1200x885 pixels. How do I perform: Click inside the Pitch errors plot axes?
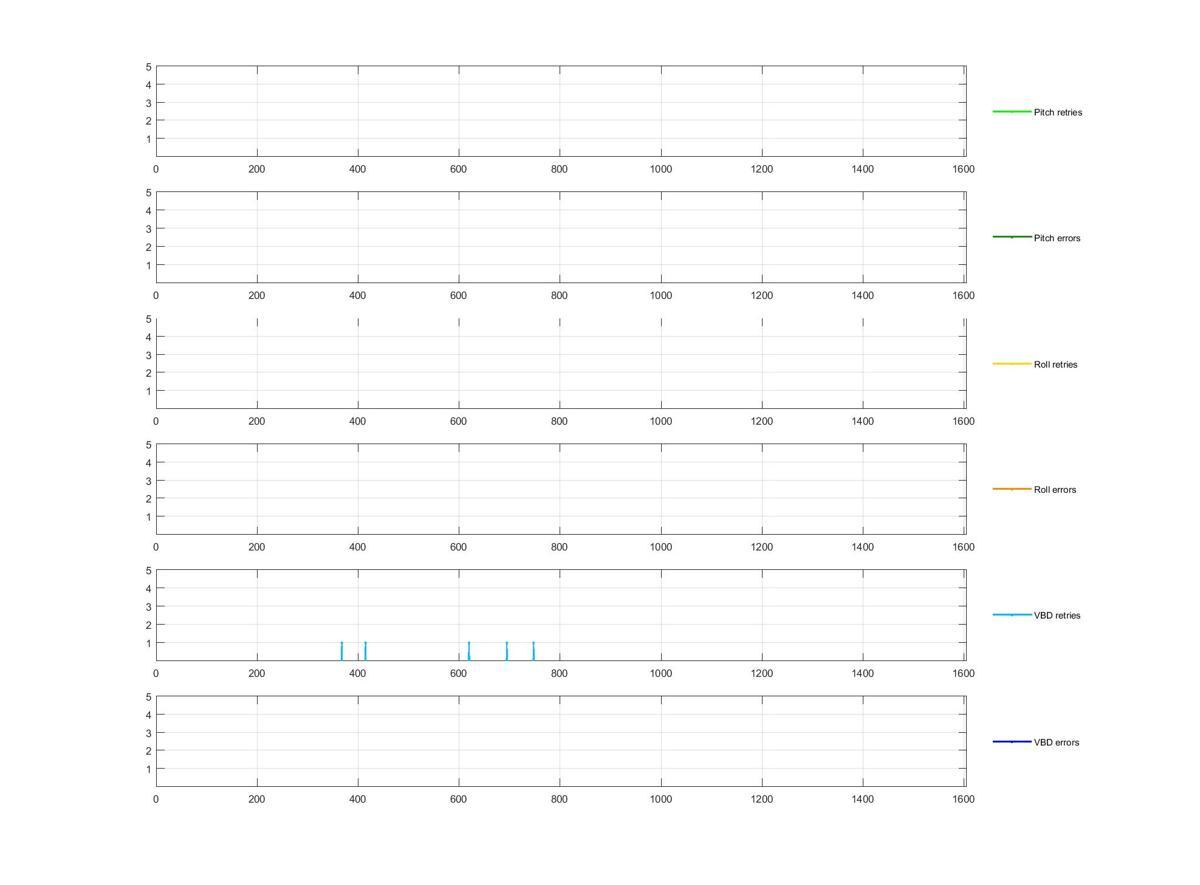coord(561,237)
